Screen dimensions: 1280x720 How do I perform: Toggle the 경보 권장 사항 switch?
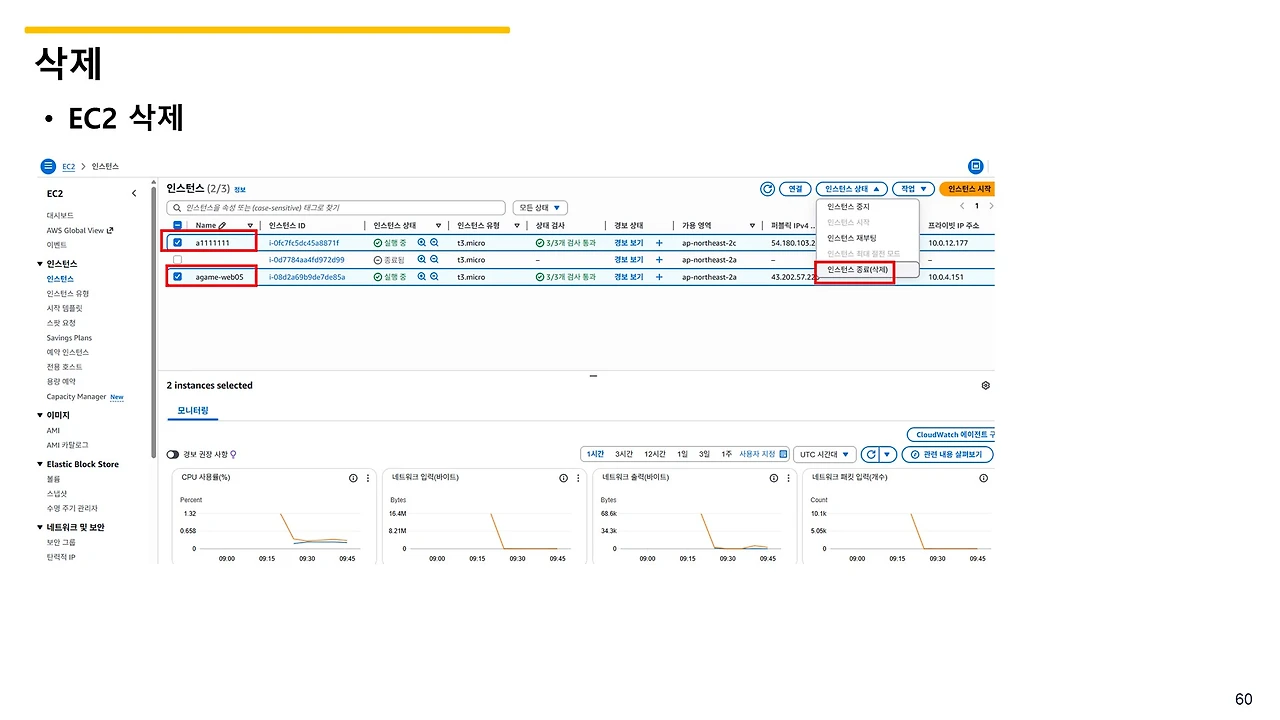click(173, 454)
